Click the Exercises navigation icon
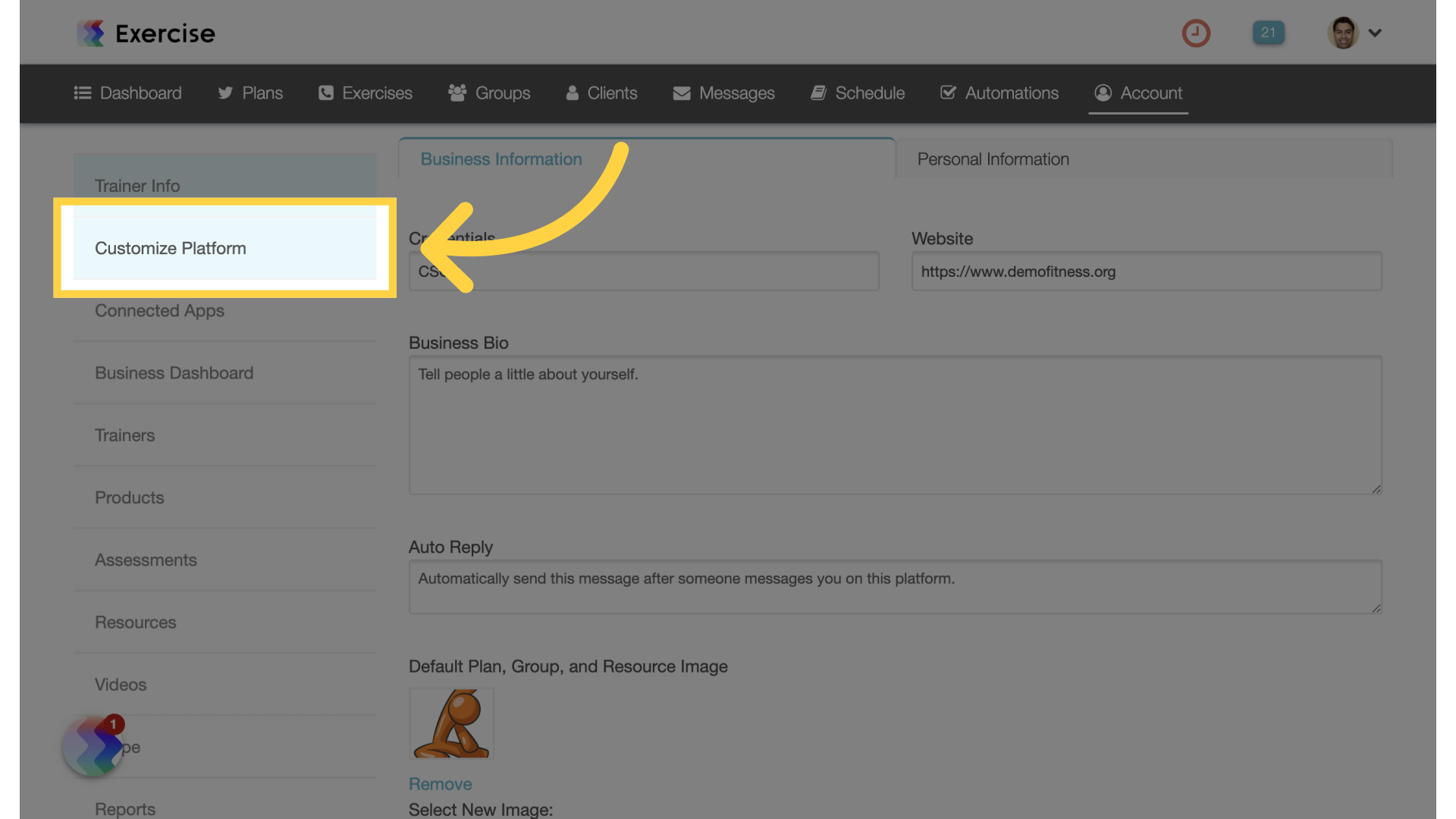Viewport: 1456px width, 819px height. click(x=326, y=93)
